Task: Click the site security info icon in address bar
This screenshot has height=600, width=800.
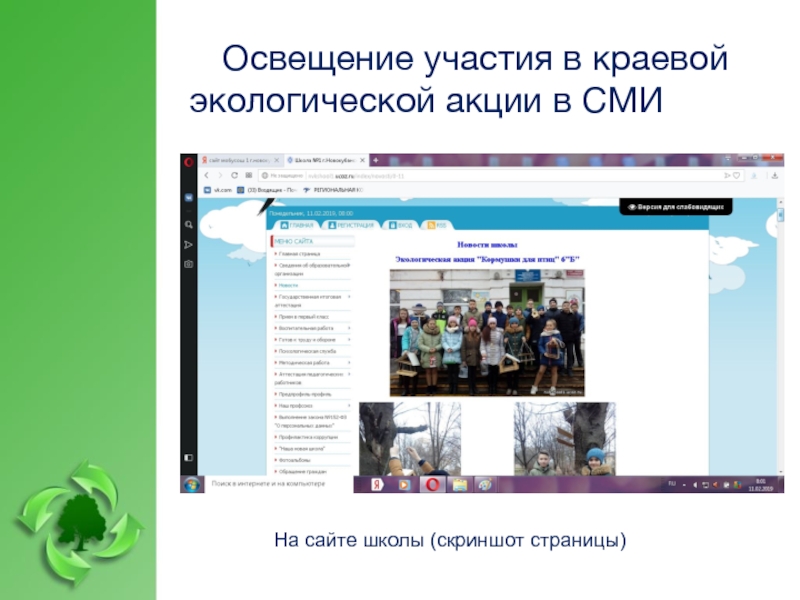Action: [265, 176]
